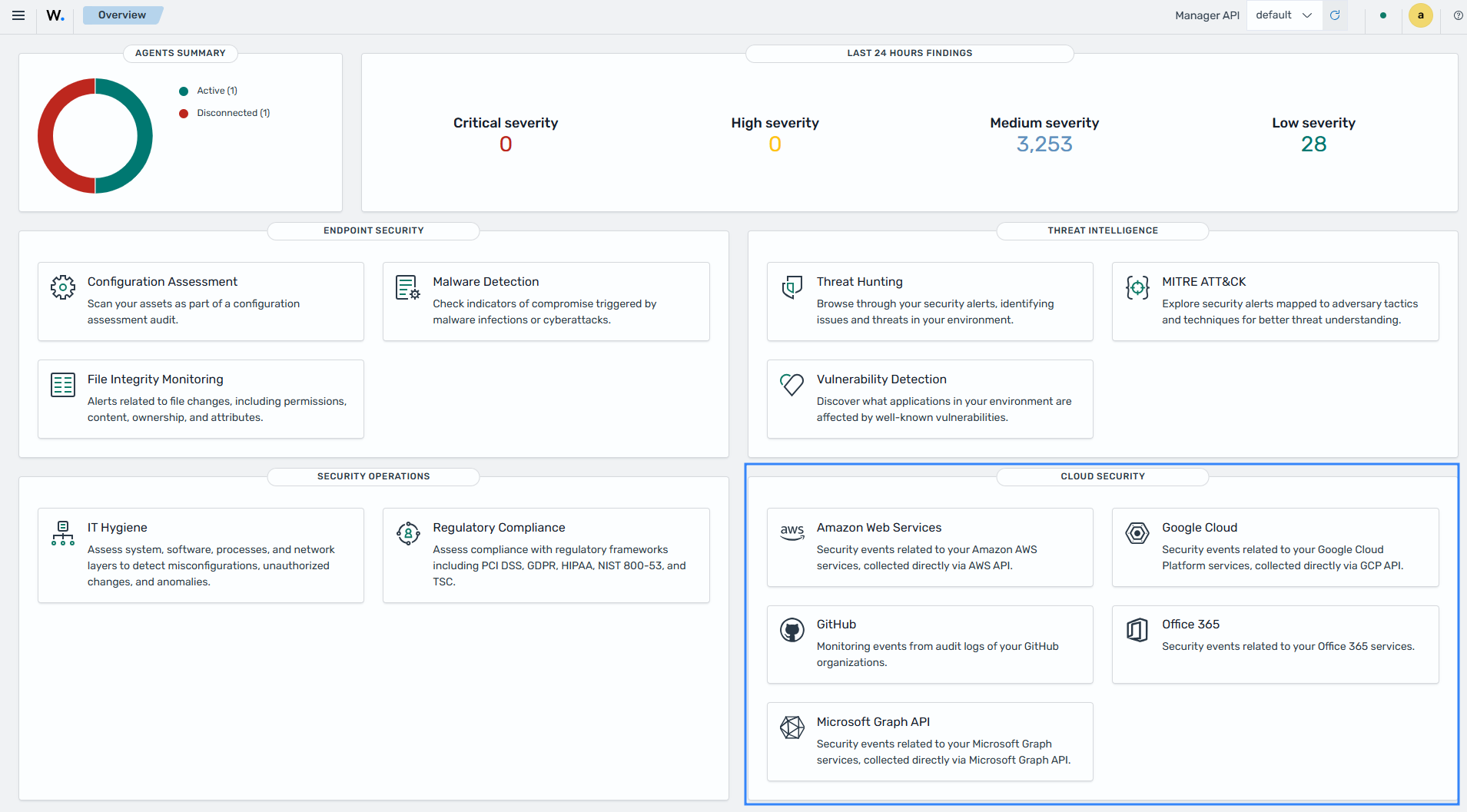The height and width of the screenshot is (812, 1467).
Task: Expand the default Manager API dropdown
Action: coord(1284,15)
